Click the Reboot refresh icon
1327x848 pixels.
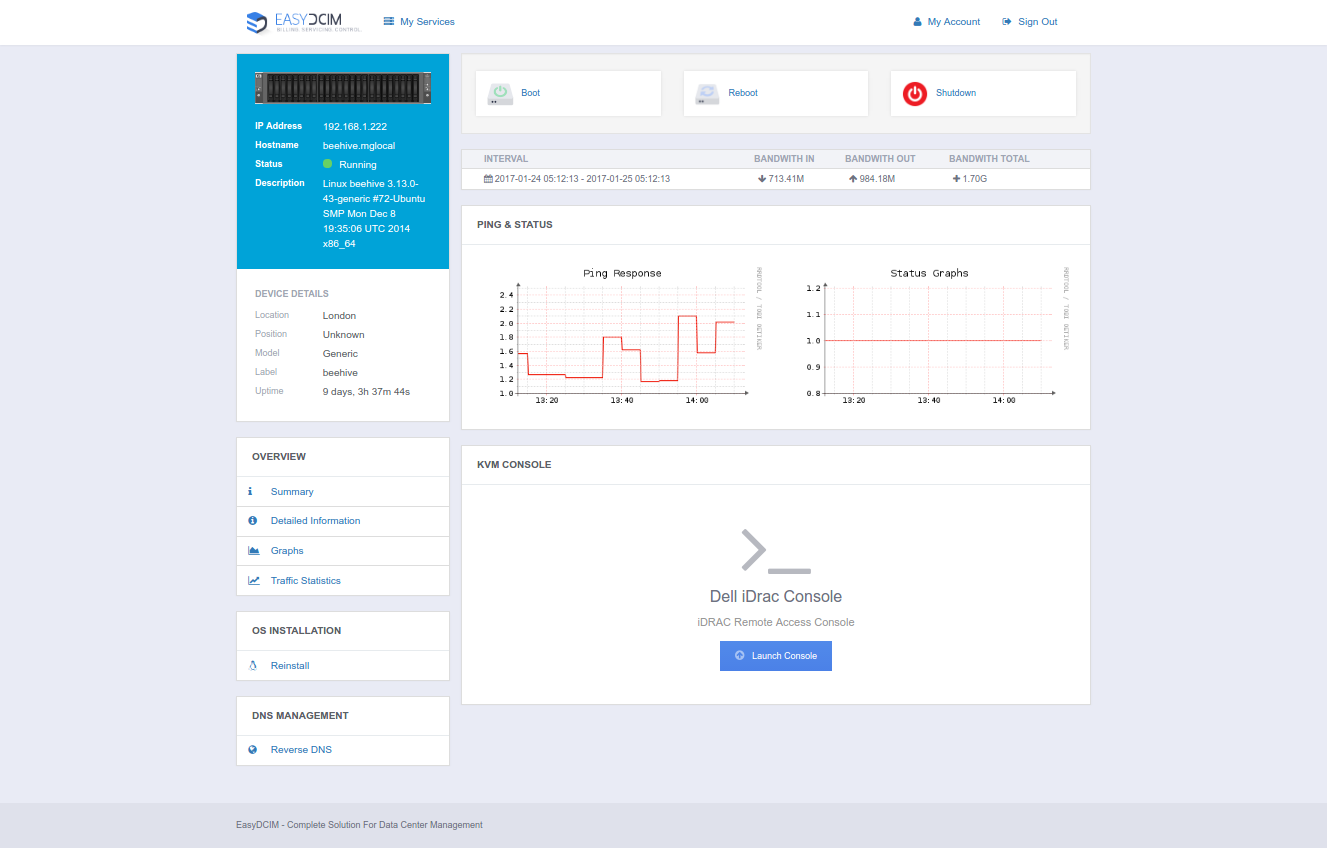[x=707, y=93]
